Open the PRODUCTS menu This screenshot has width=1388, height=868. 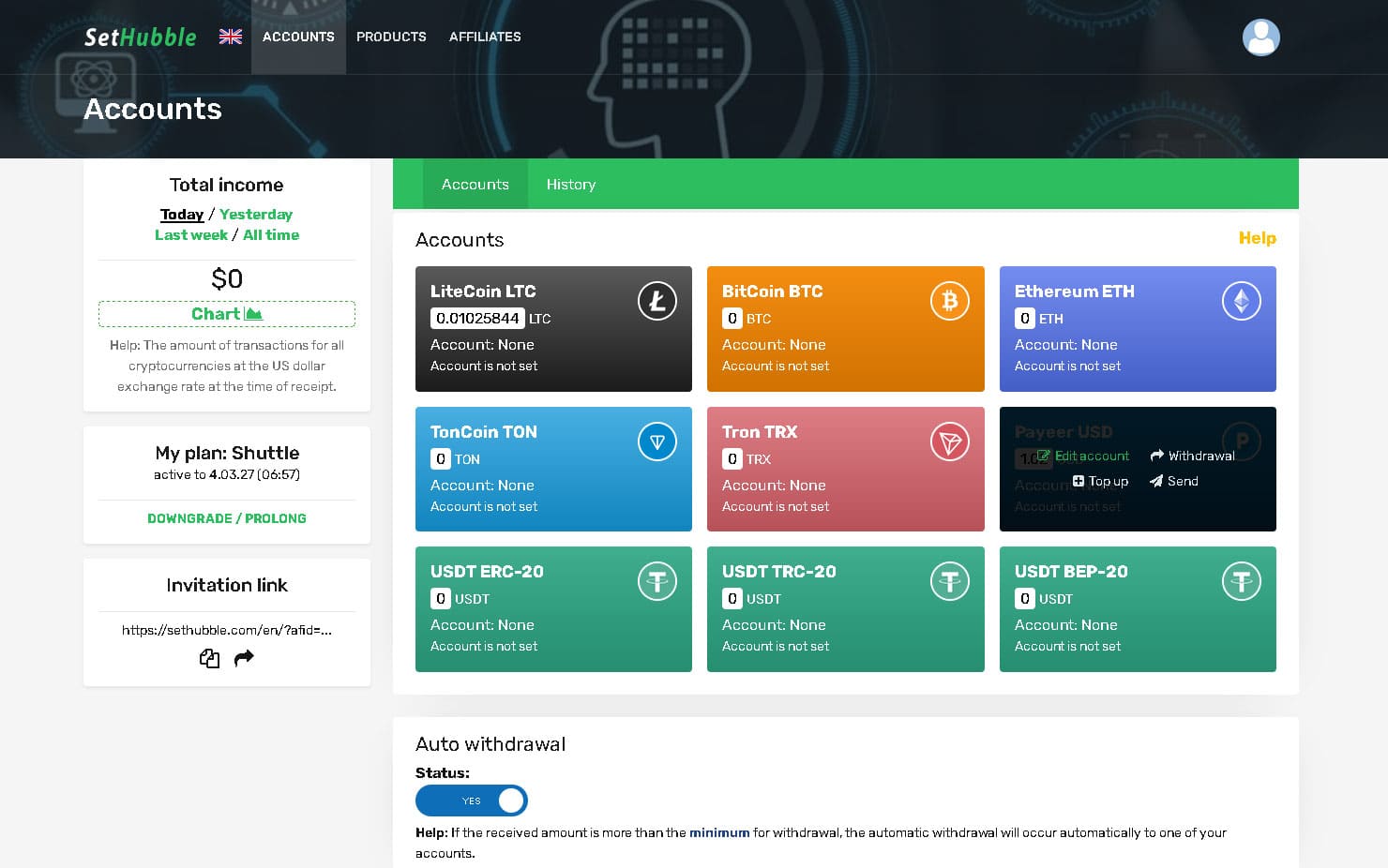tap(391, 37)
